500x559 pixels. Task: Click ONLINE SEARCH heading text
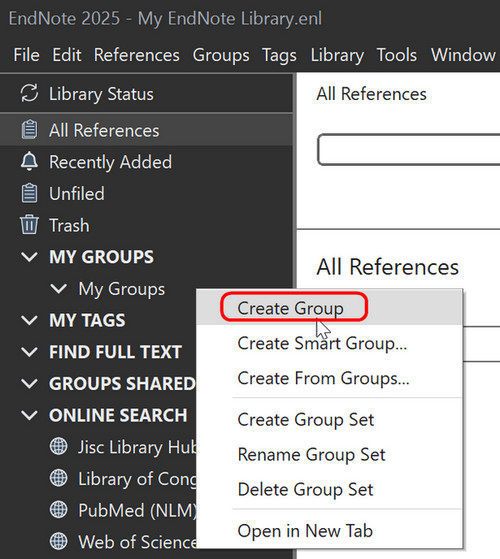point(118,415)
